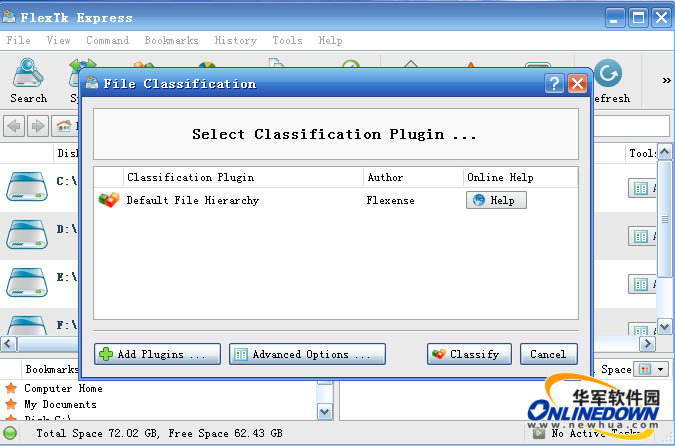
Task: Open the View menu
Action: (59, 40)
